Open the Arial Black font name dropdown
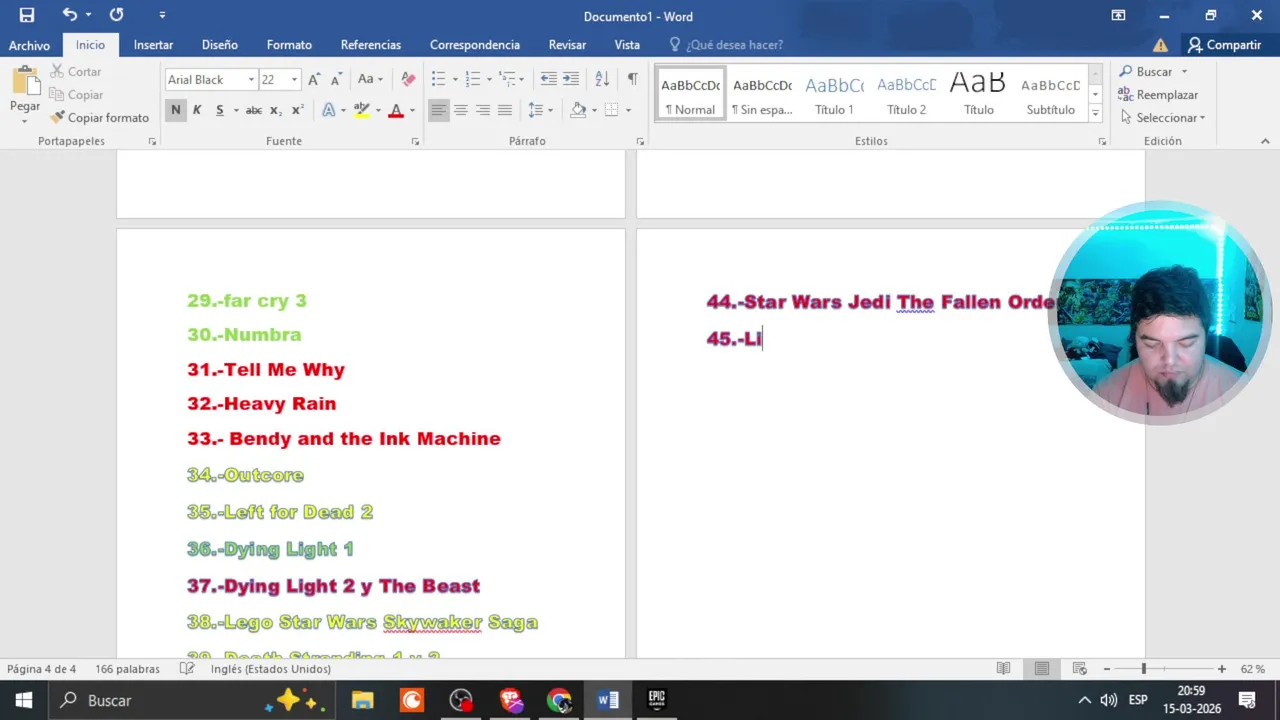 [251, 80]
